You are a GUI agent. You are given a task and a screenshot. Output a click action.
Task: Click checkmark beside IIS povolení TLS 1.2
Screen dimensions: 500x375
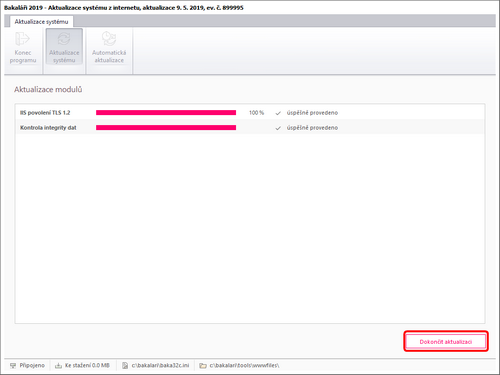click(278, 113)
